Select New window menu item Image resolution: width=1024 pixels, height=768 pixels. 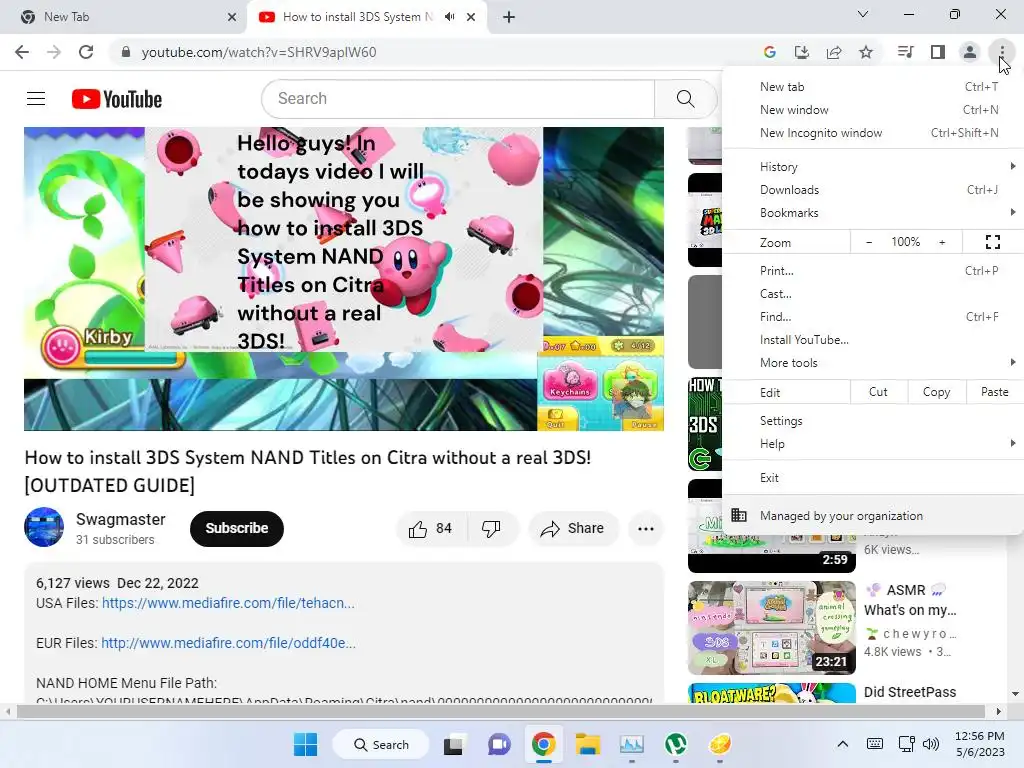point(873,110)
